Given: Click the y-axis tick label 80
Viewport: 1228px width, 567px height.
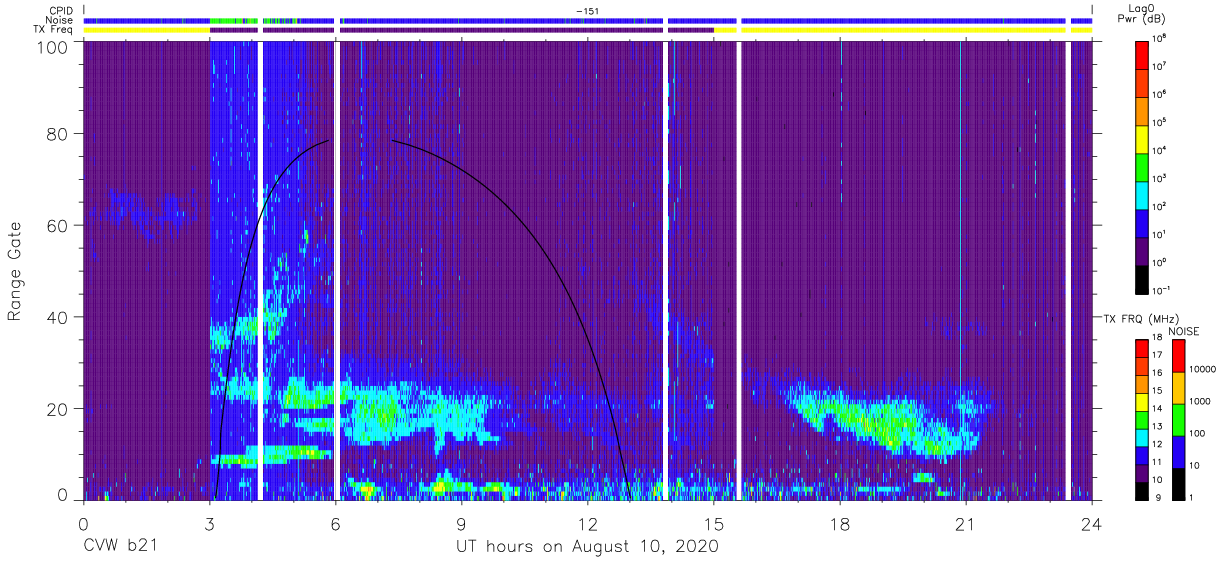Looking at the screenshot, I should (x=57, y=134).
